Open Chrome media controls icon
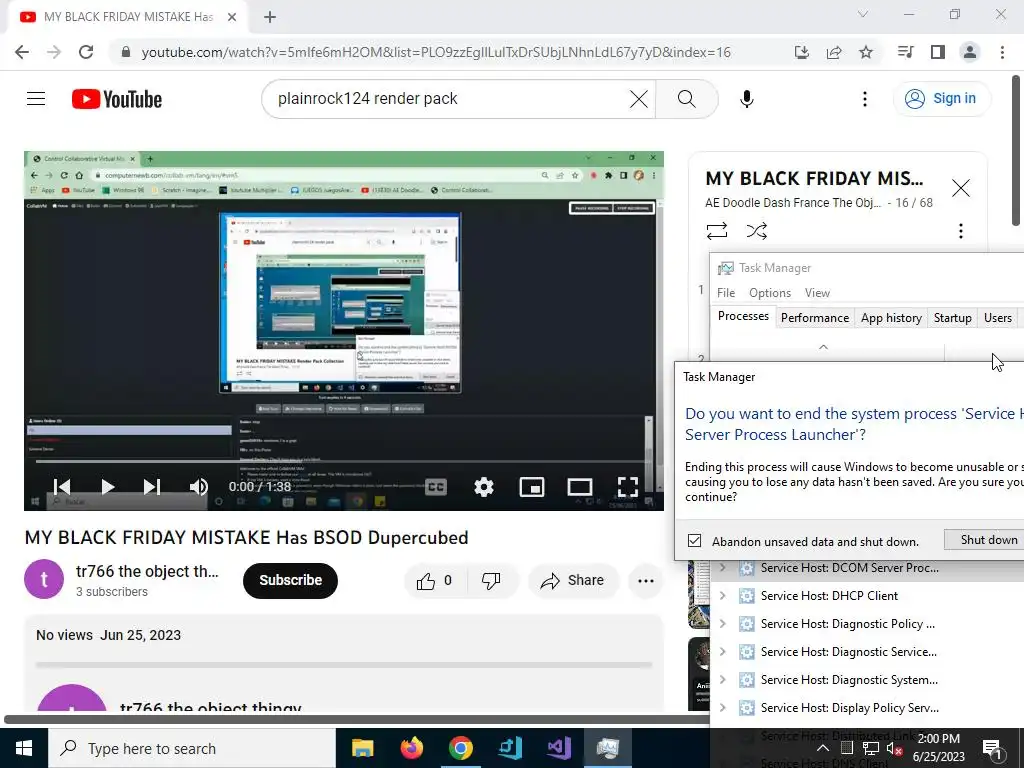Screen dimensions: 1024x768 point(905,52)
